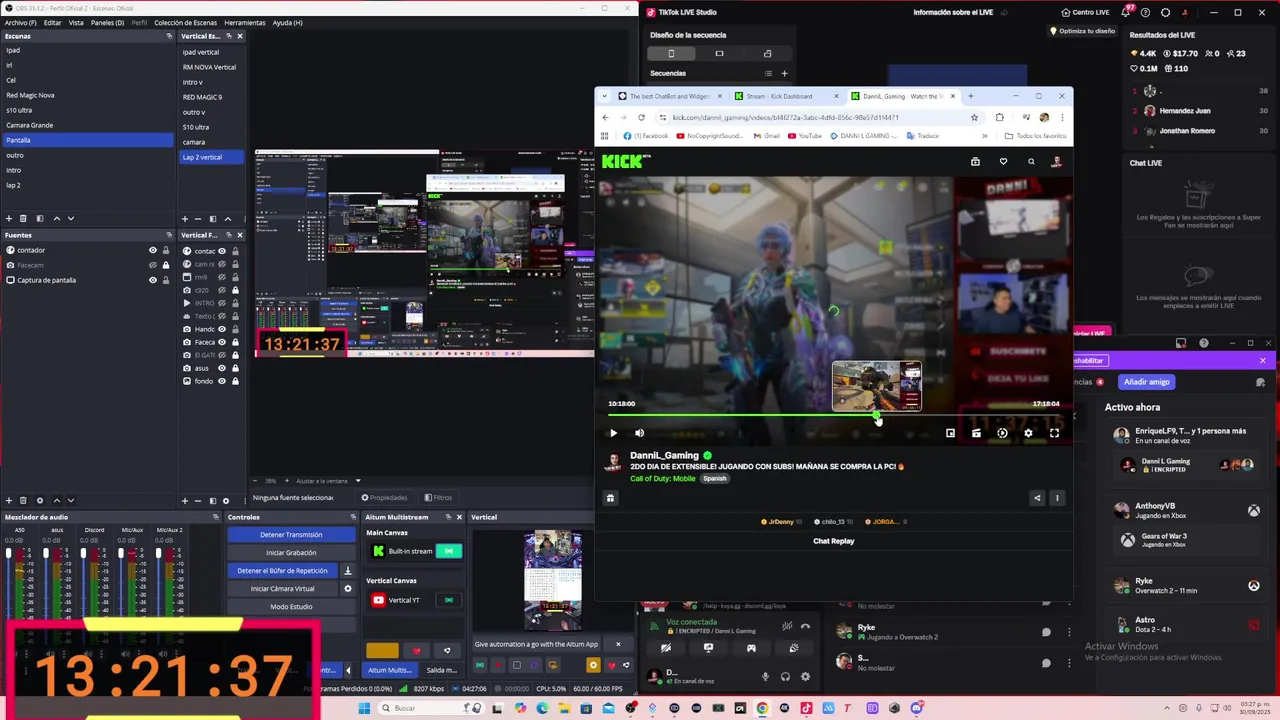Bookmark this page with the star icon

point(974,117)
